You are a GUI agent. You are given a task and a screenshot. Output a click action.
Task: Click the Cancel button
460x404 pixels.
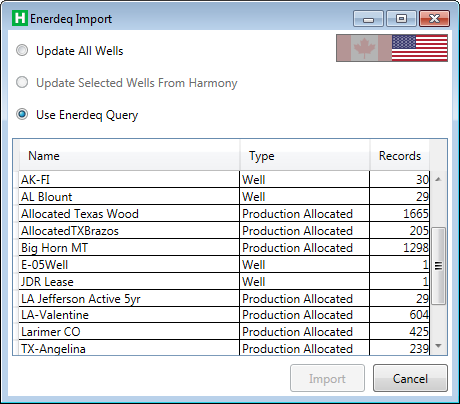click(x=410, y=378)
